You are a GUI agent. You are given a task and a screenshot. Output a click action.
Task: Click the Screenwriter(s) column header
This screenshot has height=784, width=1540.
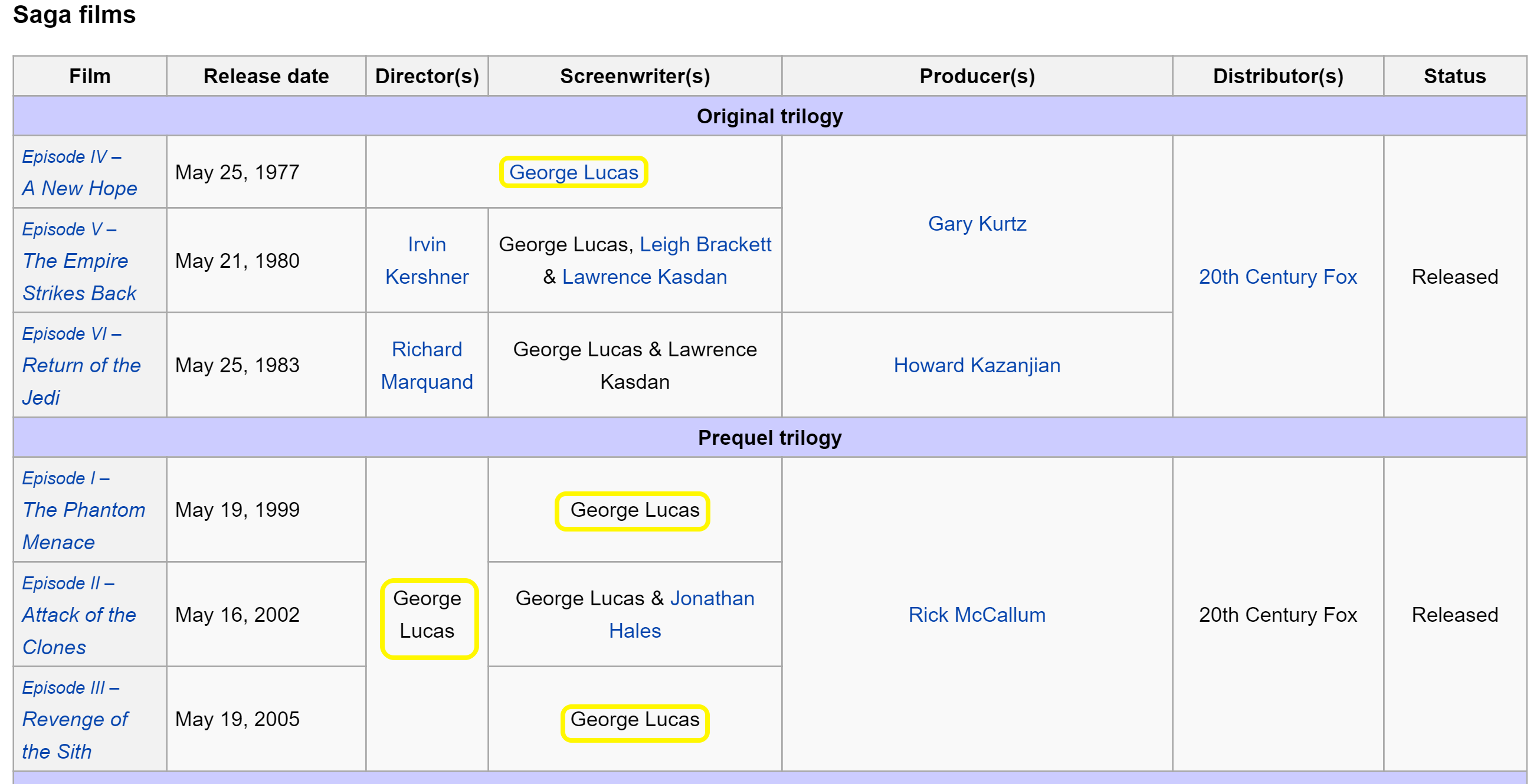click(635, 76)
